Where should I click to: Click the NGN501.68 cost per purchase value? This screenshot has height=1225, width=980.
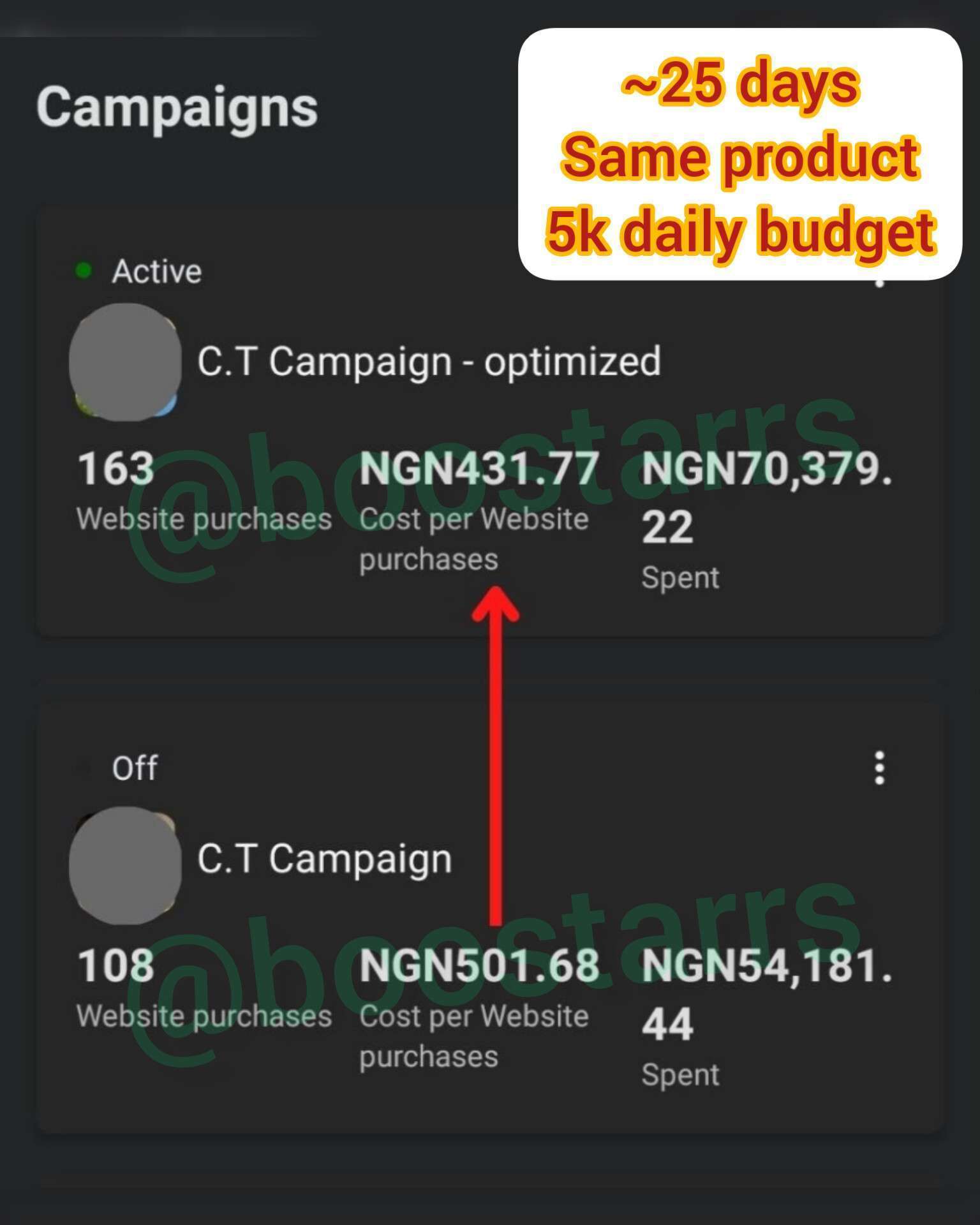[479, 965]
